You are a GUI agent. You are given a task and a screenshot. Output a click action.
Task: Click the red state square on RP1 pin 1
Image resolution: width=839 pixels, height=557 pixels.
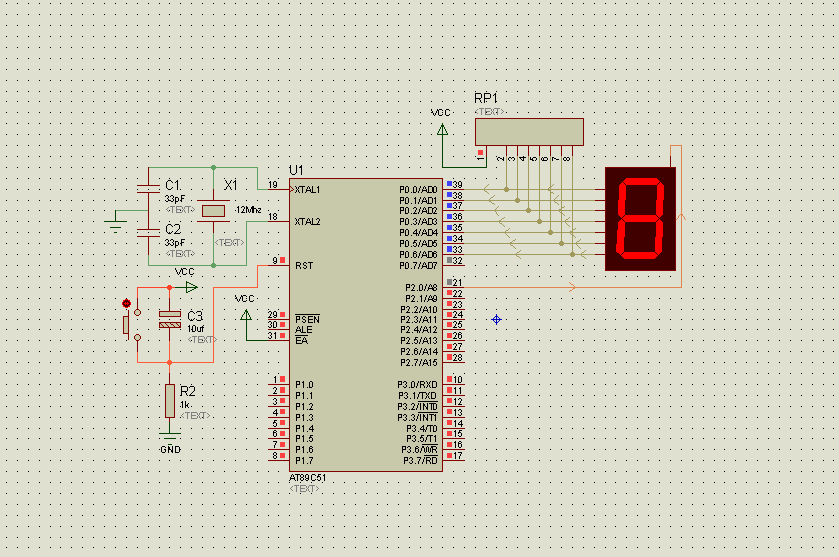480,152
